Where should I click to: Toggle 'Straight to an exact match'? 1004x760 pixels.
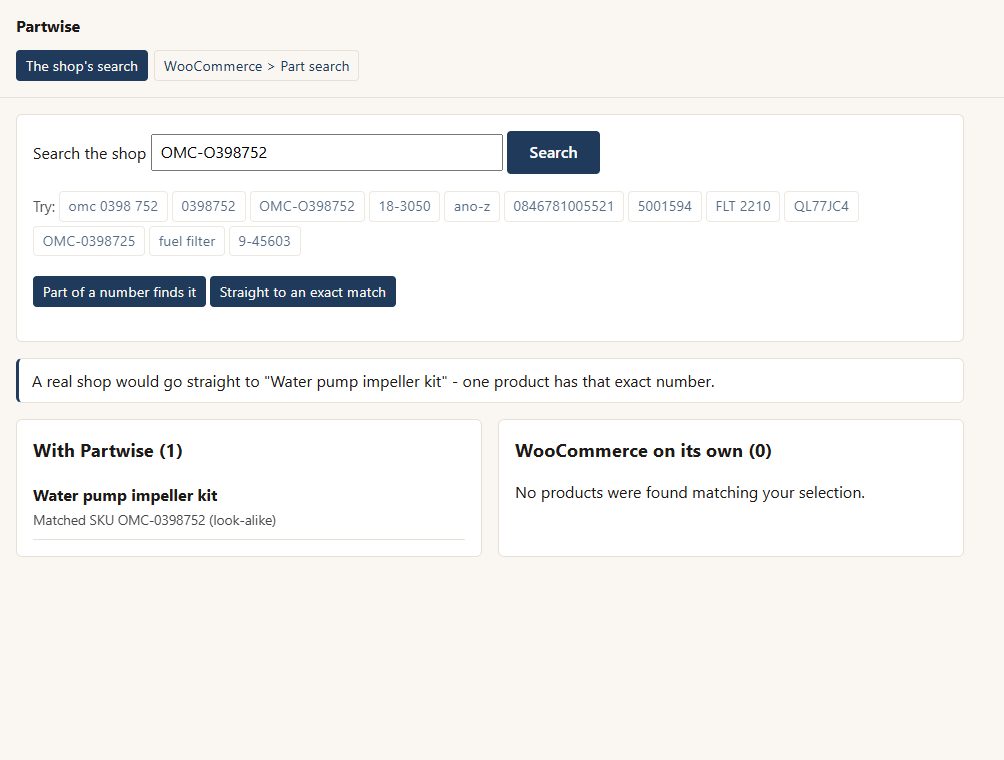click(303, 292)
